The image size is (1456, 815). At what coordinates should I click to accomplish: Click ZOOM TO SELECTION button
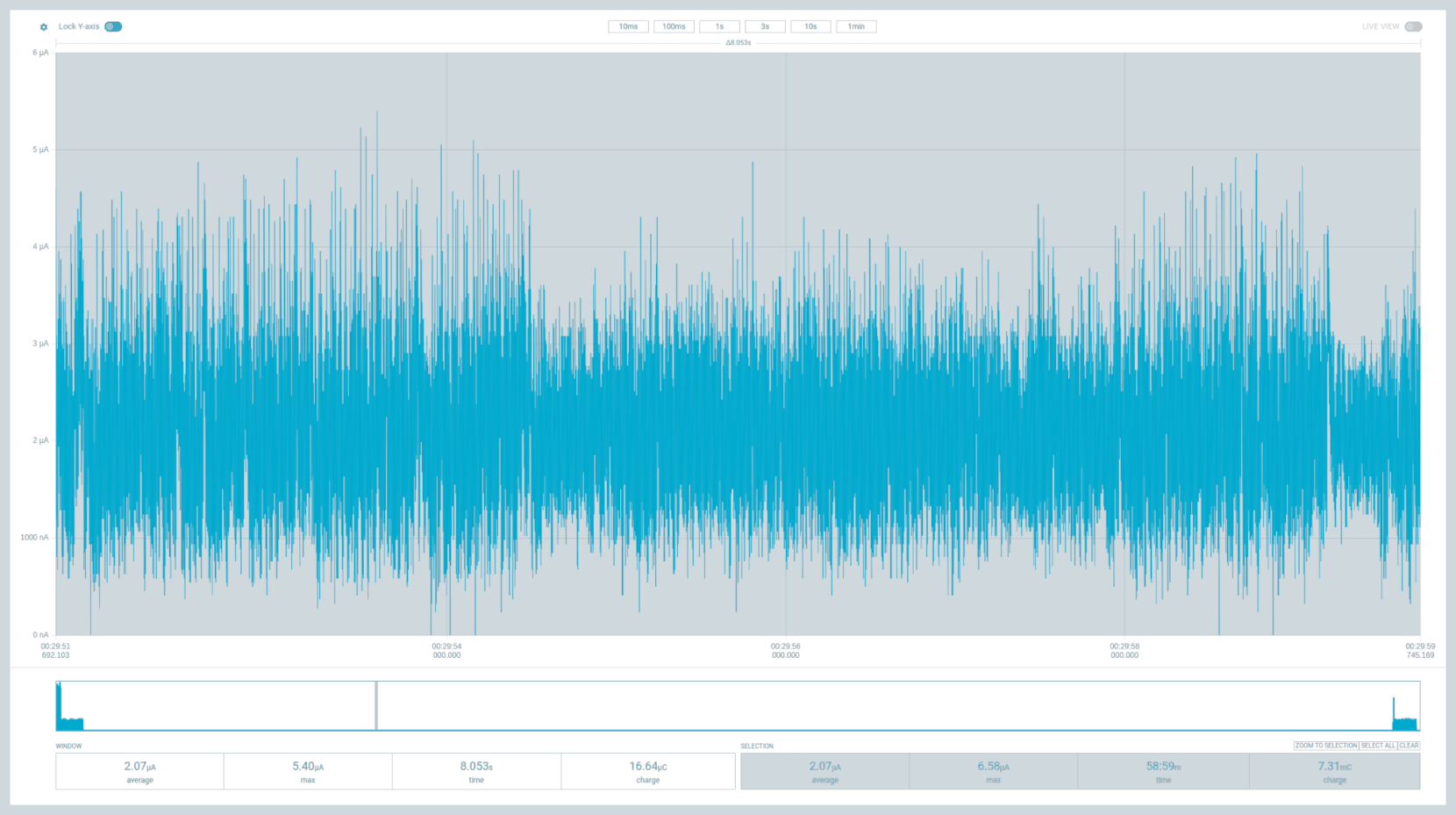pos(1326,746)
